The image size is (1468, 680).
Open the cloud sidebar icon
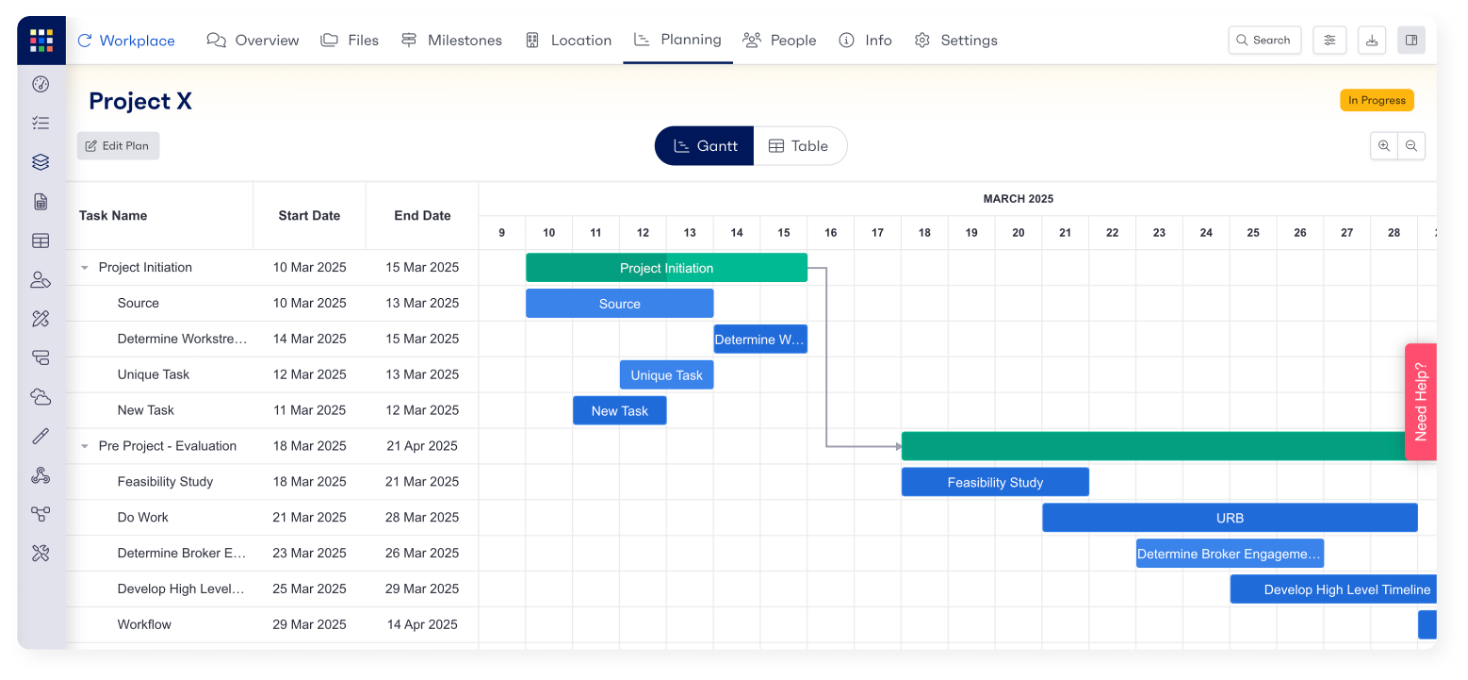coord(41,397)
